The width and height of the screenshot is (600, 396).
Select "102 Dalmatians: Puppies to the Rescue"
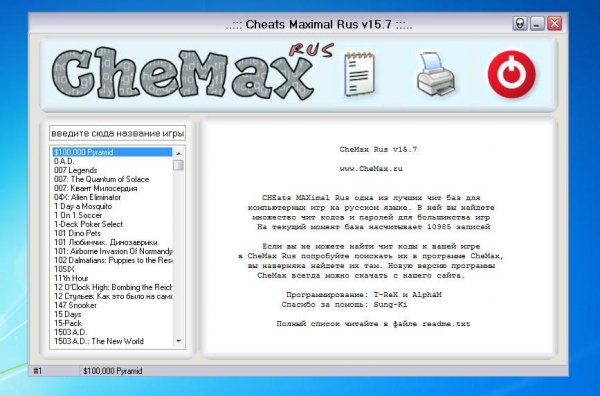click(112, 260)
